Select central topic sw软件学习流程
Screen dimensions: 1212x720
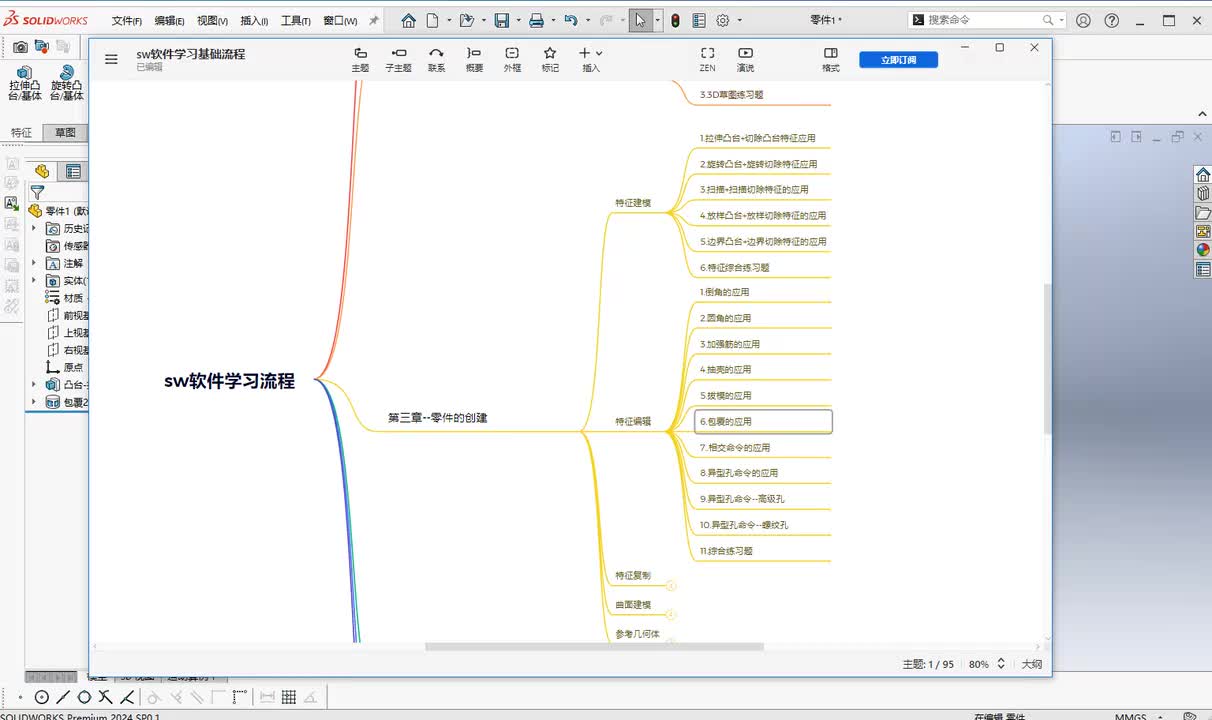pos(230,381)
